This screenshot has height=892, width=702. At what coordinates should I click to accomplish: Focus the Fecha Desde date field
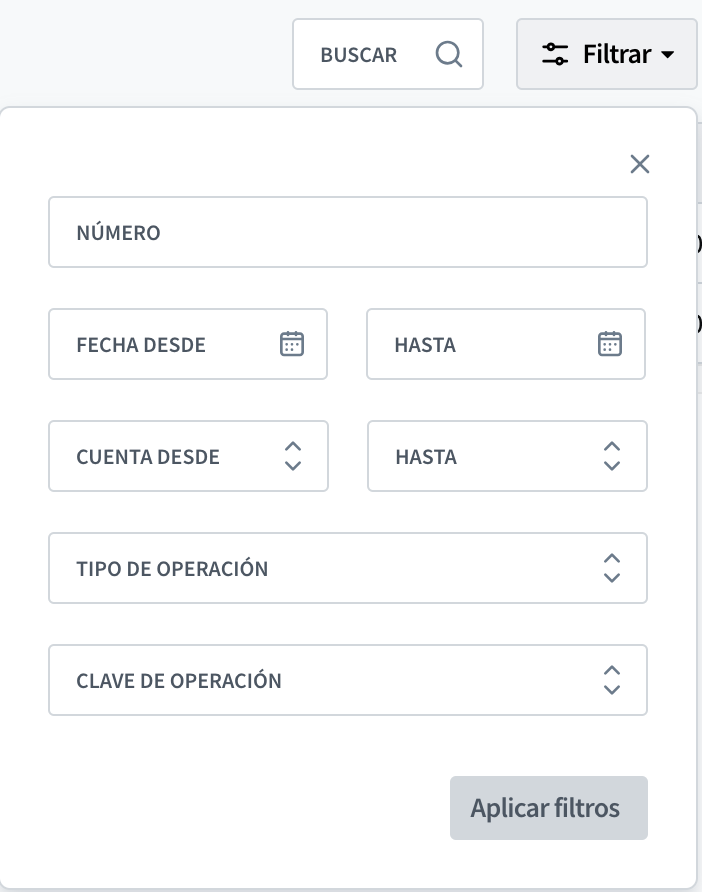[188, 344]
